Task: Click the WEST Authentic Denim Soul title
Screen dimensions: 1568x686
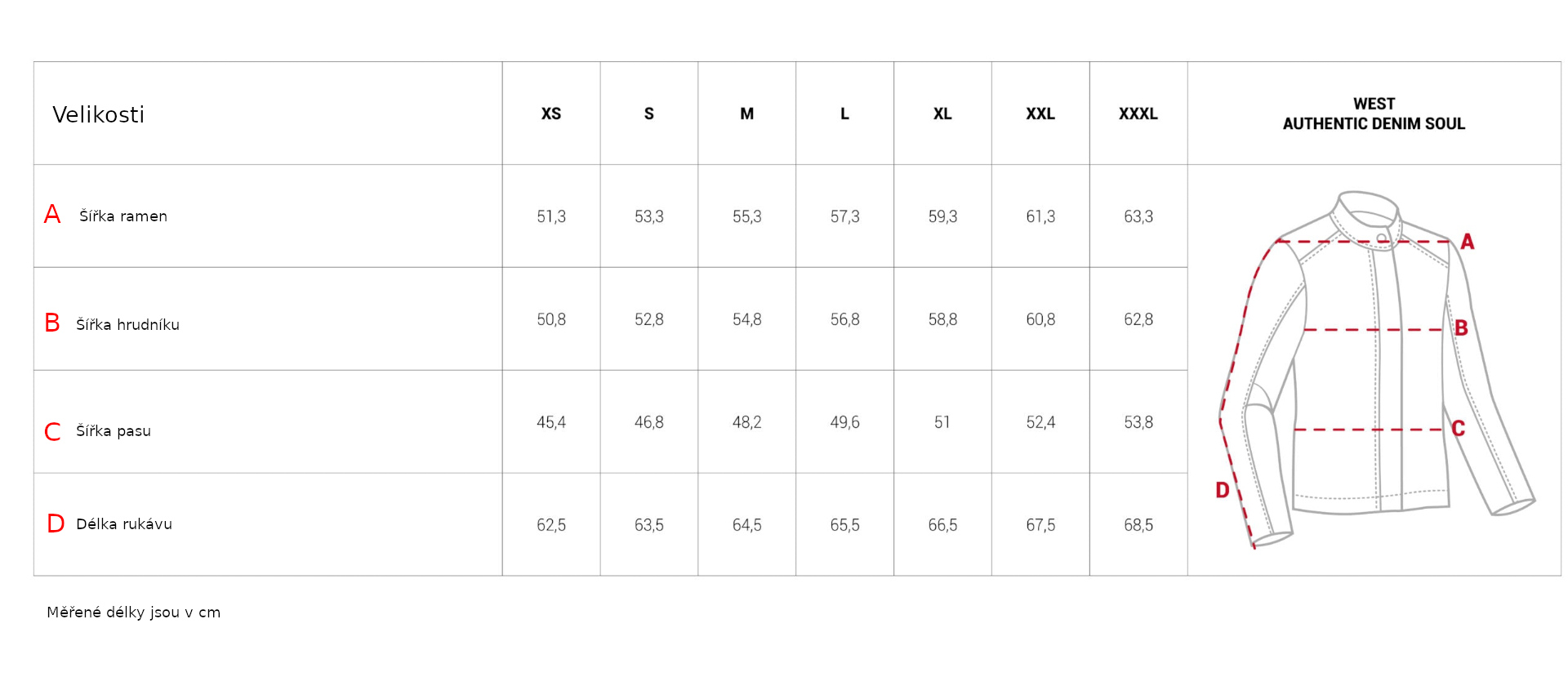Action: 1374,114
